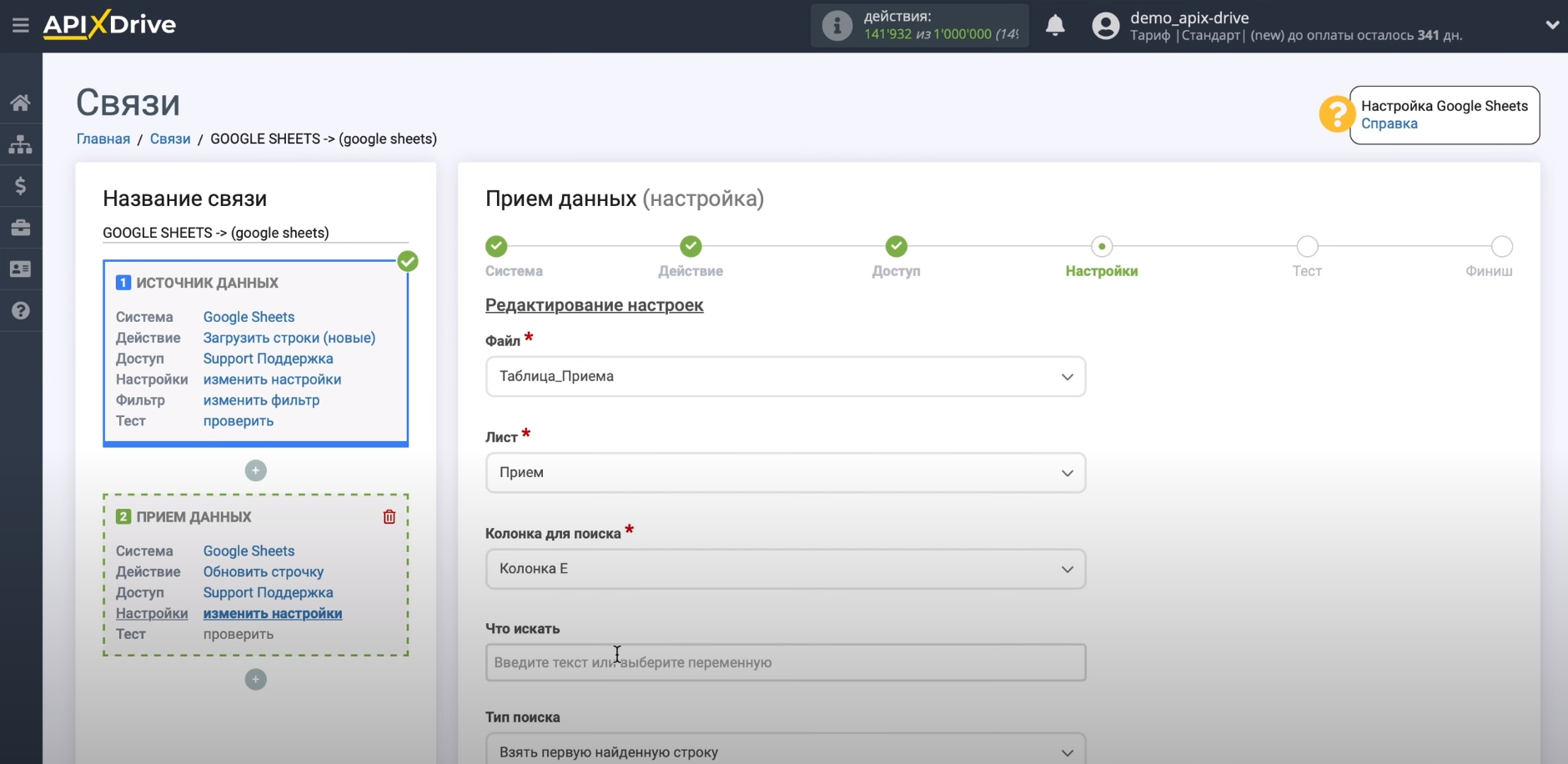Image resolution: width=1568 pixels, height=764 pixels.
Task: Click receiver Support Поддержка access link
Action: tap(268, 593)
